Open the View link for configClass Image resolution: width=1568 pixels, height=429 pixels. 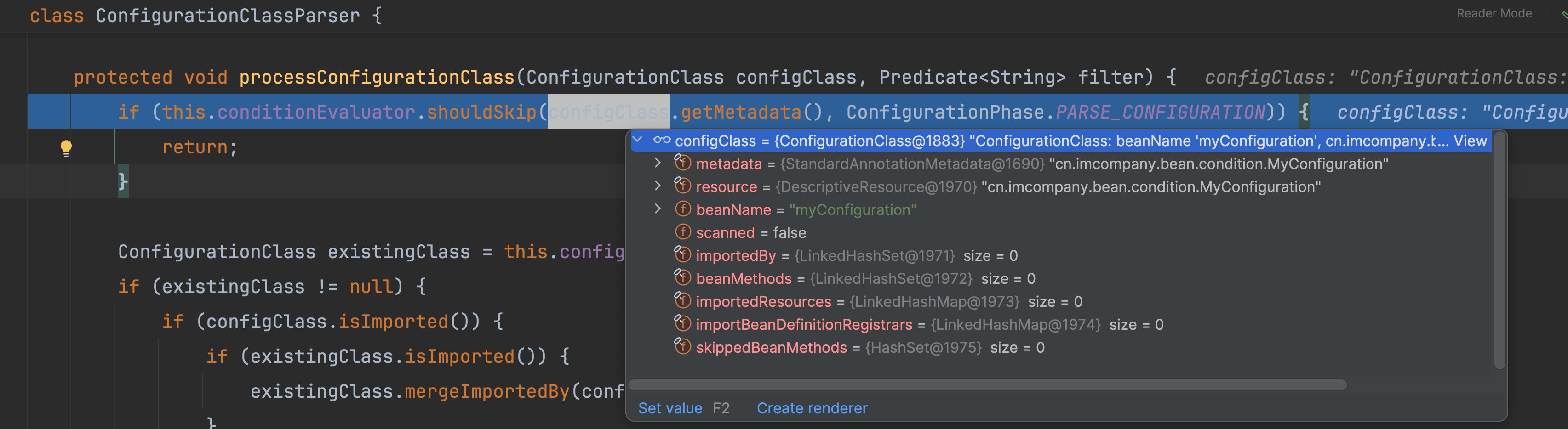click(x=1470, y=141)
